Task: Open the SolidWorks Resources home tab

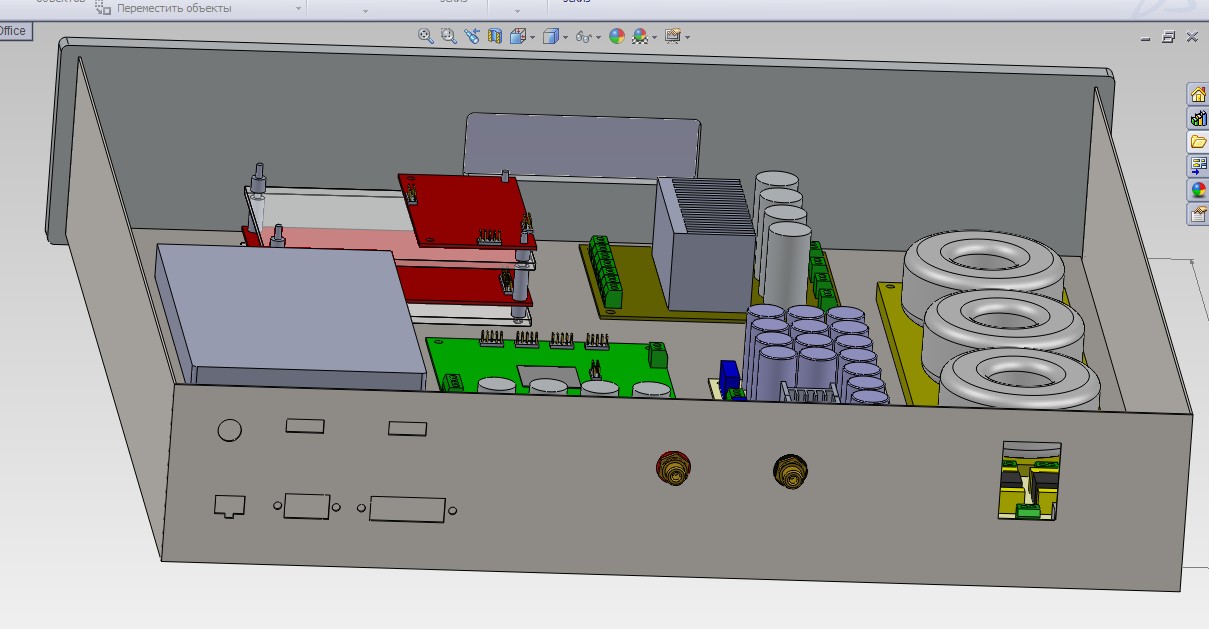Action: 1198,94
